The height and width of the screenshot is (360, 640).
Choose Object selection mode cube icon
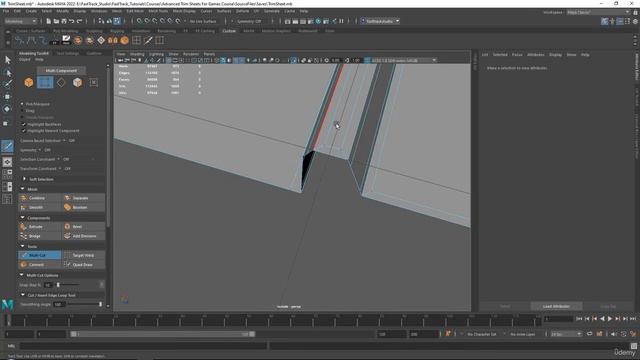click(29, 82)
